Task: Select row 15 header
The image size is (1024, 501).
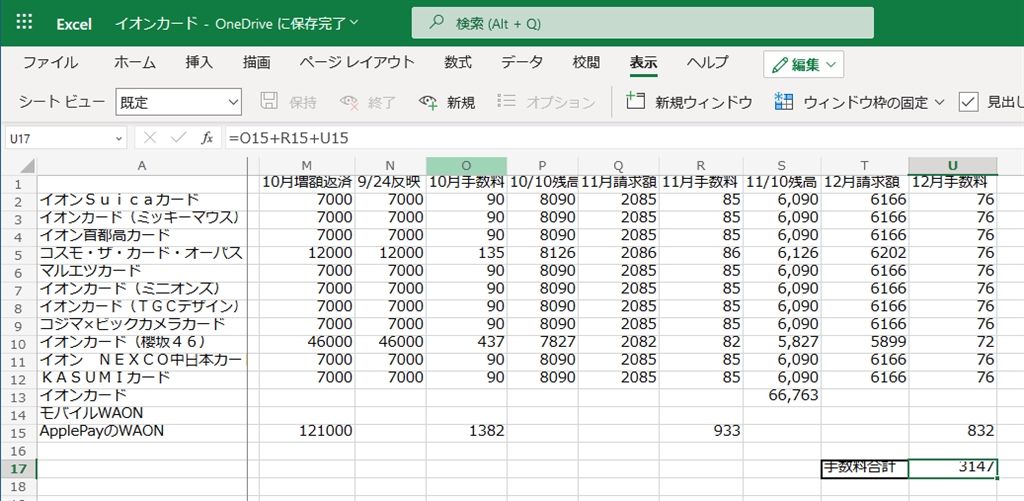Action: click(20, 431)
